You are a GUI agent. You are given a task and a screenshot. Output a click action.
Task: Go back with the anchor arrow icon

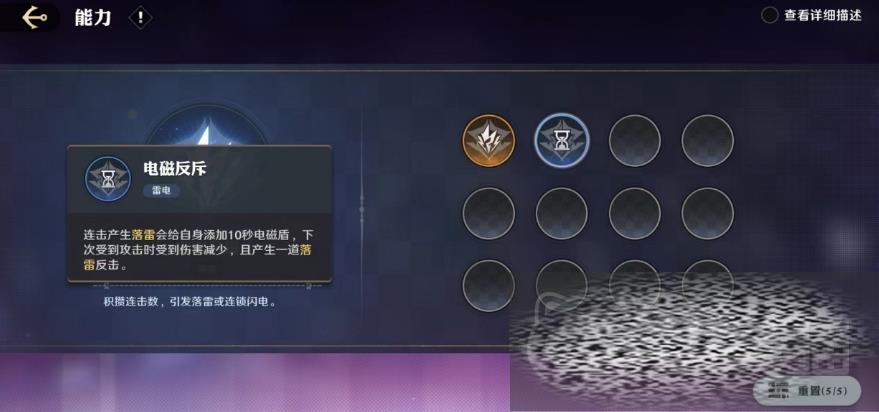(x=34, y=18)
